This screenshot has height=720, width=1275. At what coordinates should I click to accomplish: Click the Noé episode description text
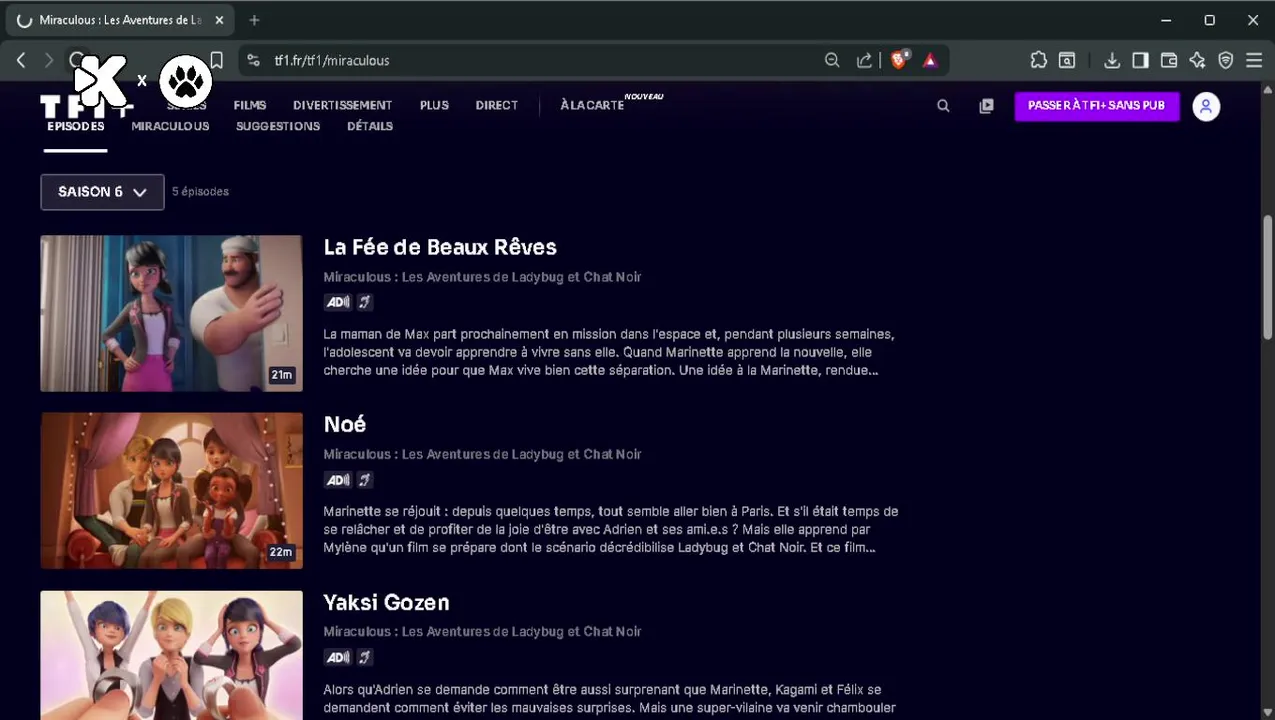click(611, 529)
